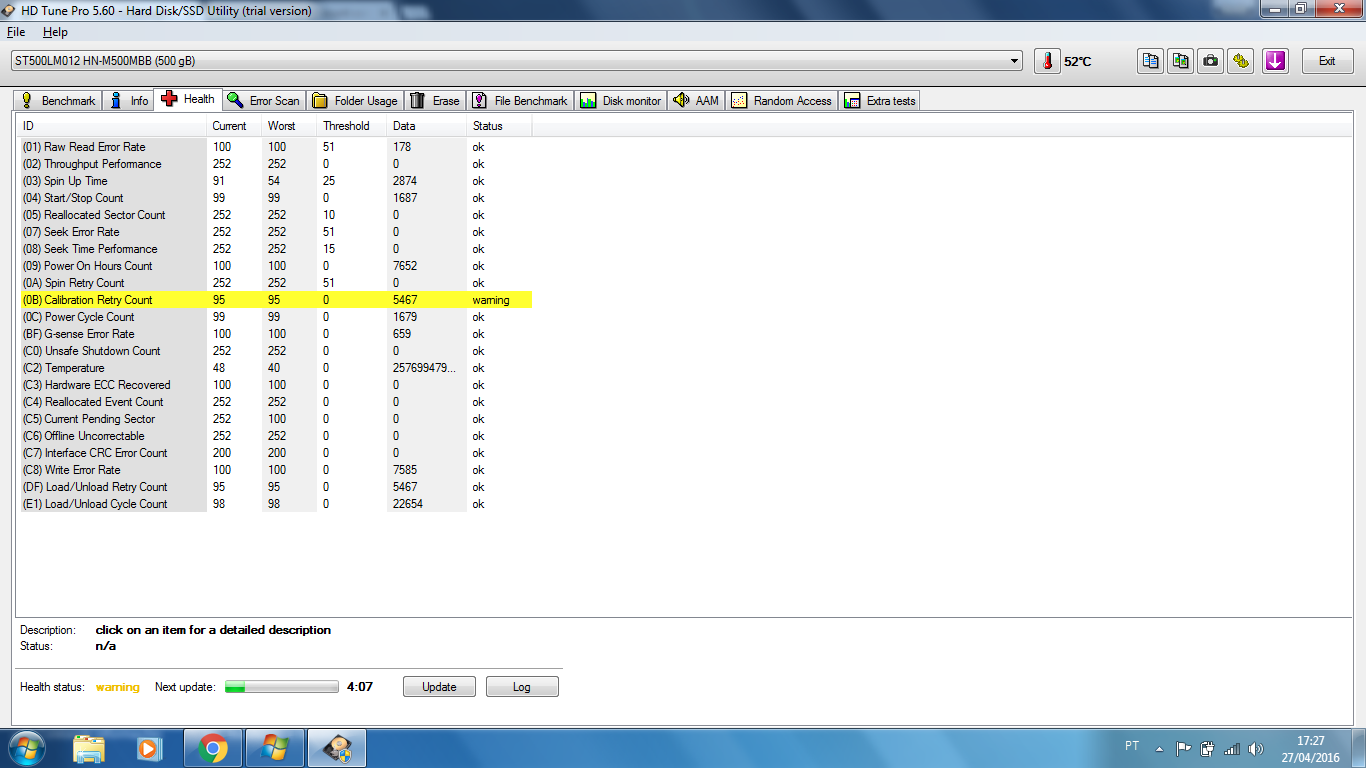
Task: Click the volume speaker tray icon
Action: (x=1256, y=748)
